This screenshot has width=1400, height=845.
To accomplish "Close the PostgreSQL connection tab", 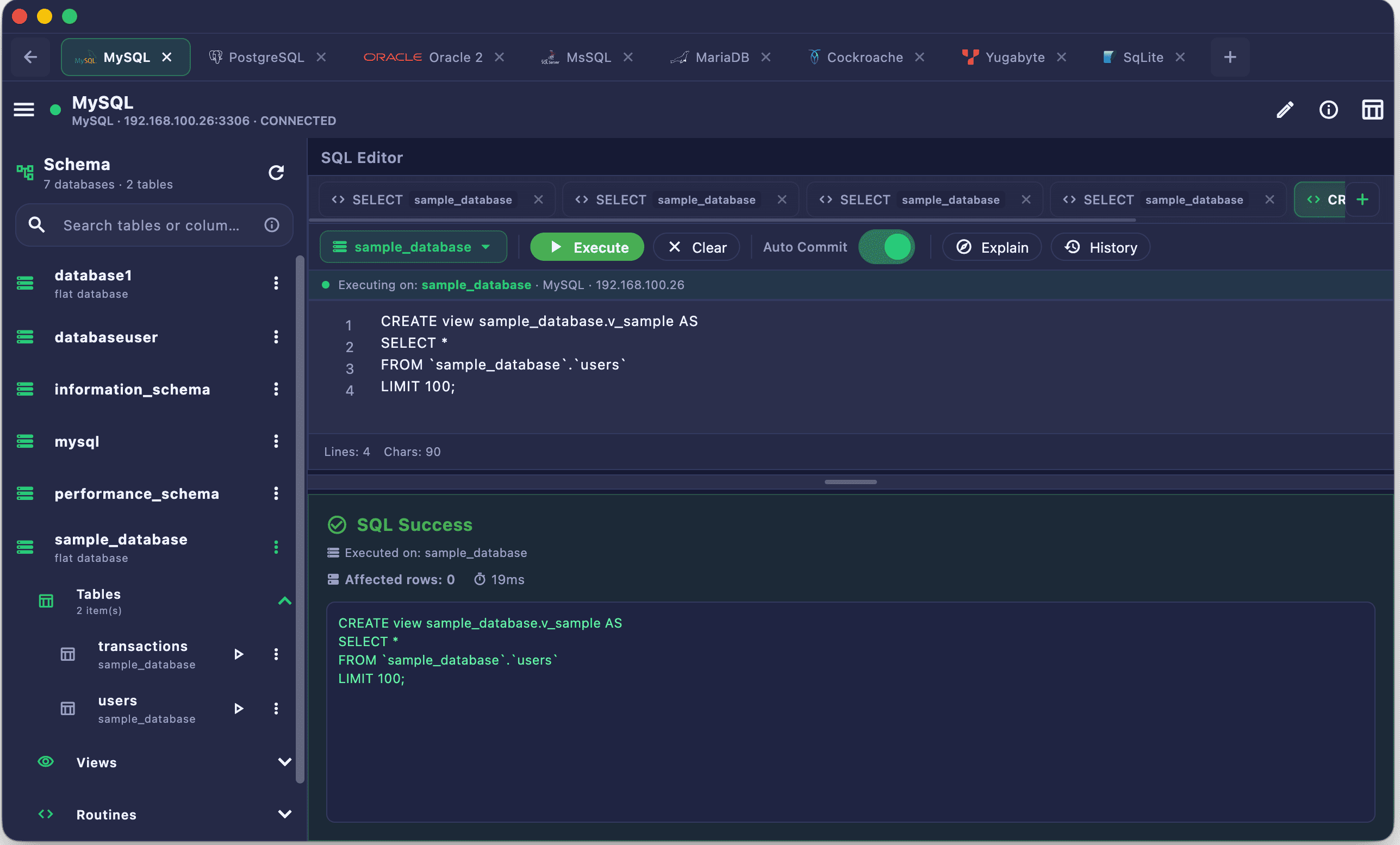I will tap(321, 57).
